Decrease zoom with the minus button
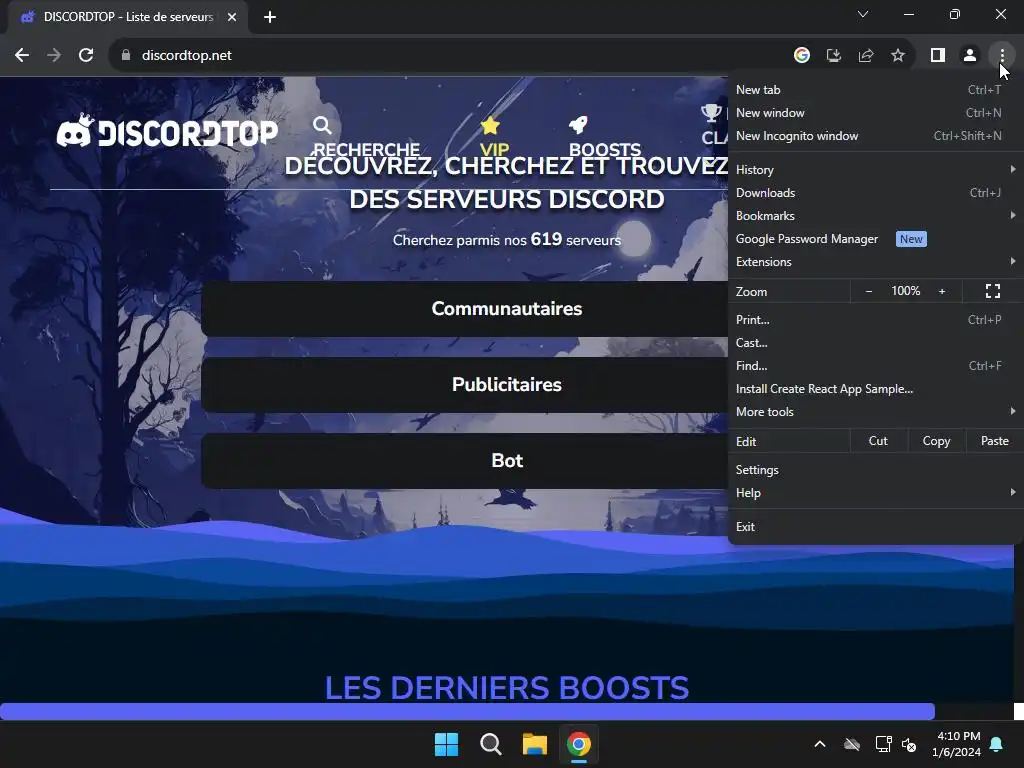The height and width of the screenshot is (768, 1024). 869,291
